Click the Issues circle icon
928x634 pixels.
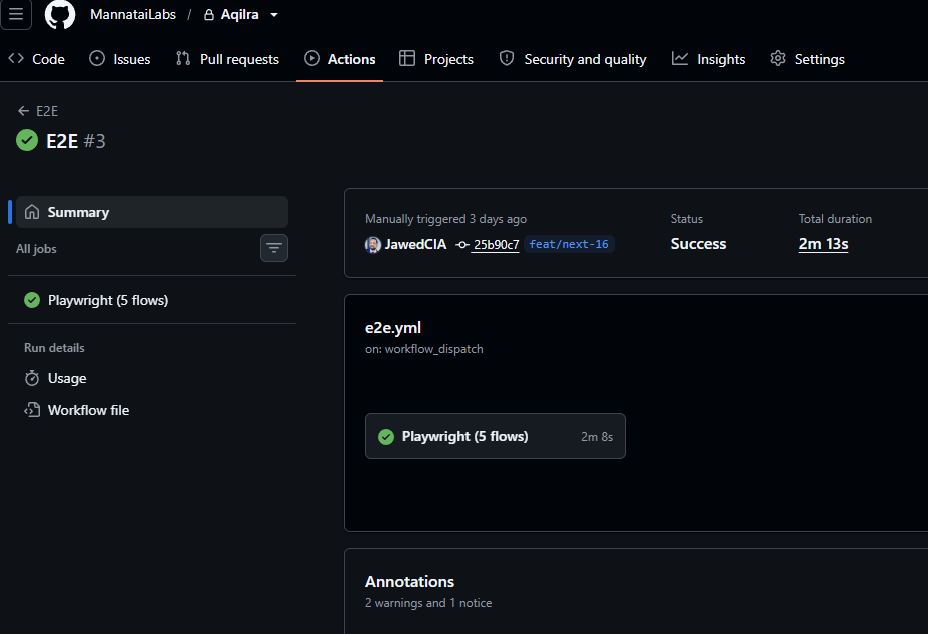tap(97, 58)
